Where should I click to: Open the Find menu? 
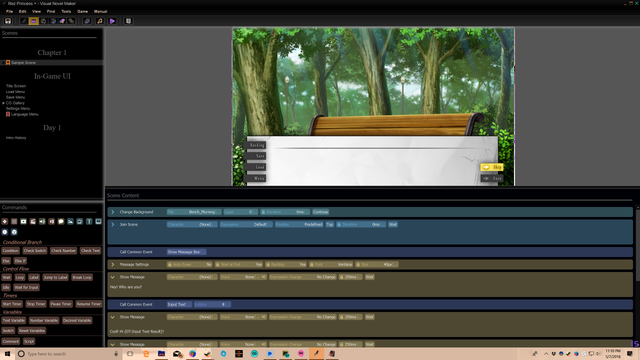(x=51, y=11)
